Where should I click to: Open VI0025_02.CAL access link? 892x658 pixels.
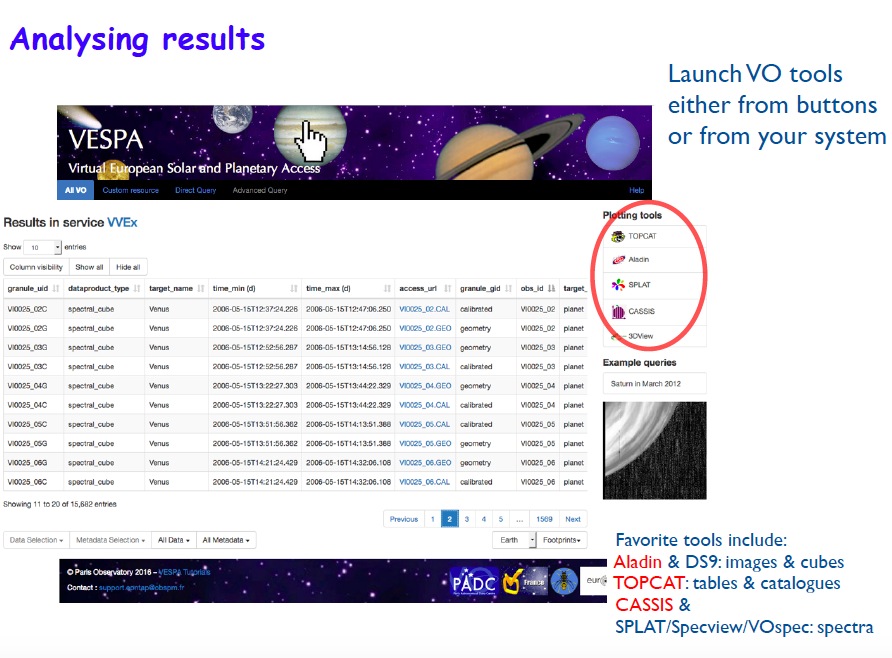pos(424,309)
